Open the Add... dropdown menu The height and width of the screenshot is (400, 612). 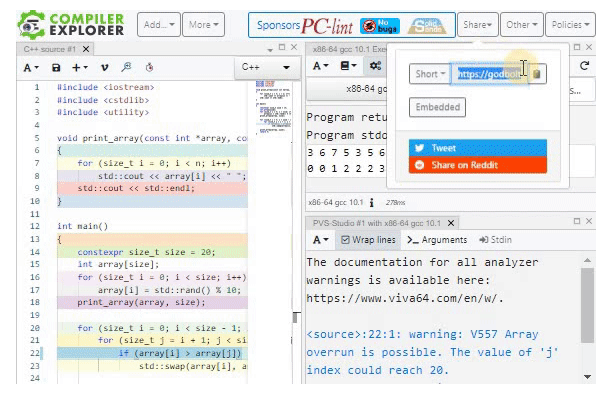159,25
